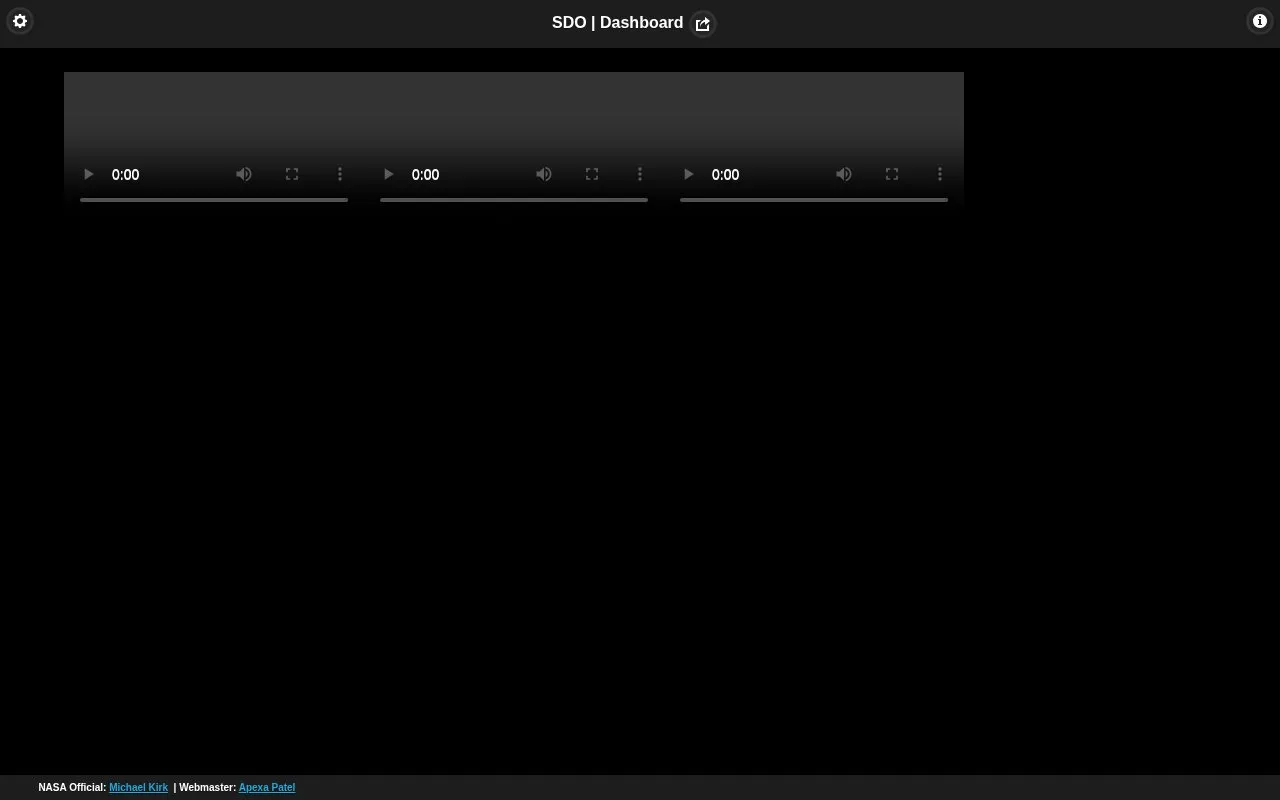
Task: Mute the third video
Action: pos(844,174)
